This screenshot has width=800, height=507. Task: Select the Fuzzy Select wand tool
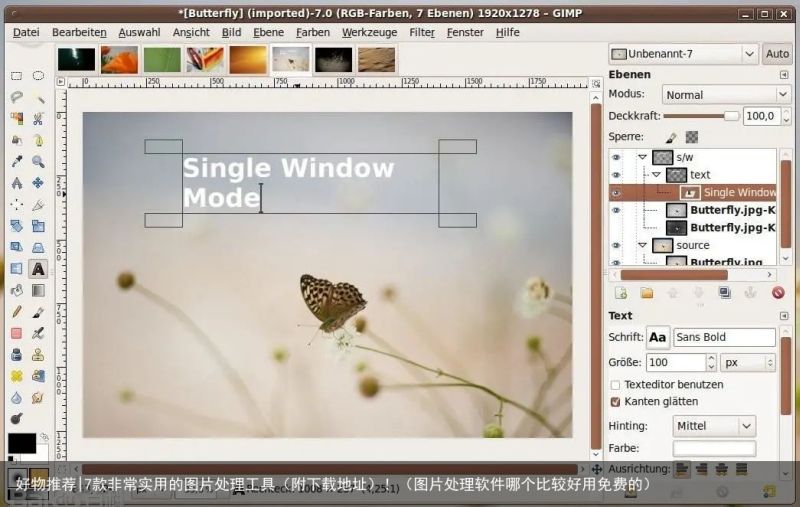click(x=38, y=97)
